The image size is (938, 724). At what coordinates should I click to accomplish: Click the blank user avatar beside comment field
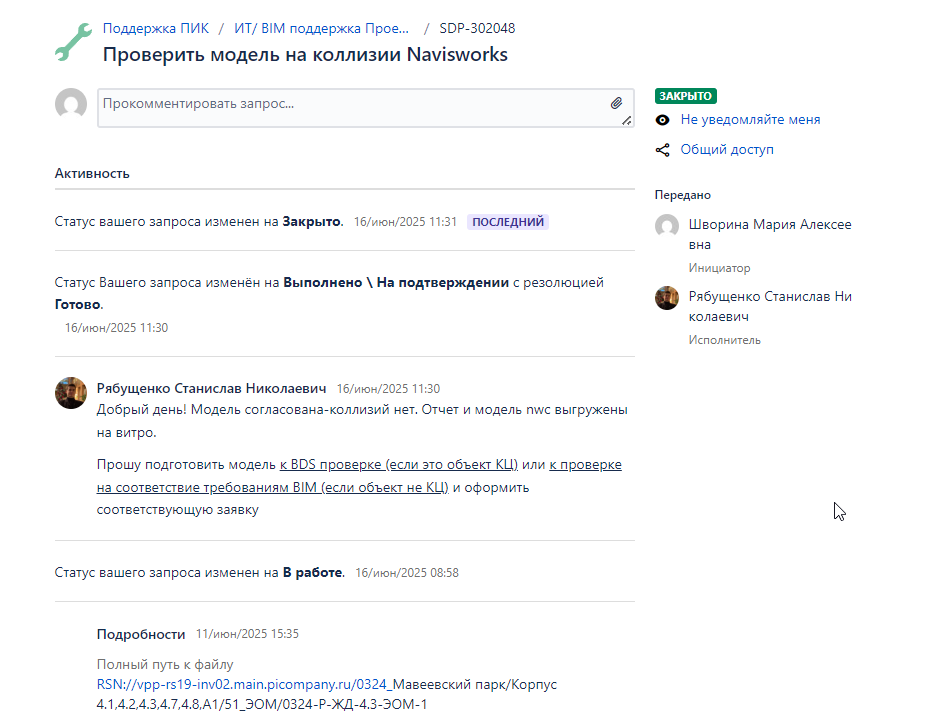[71, 104]
